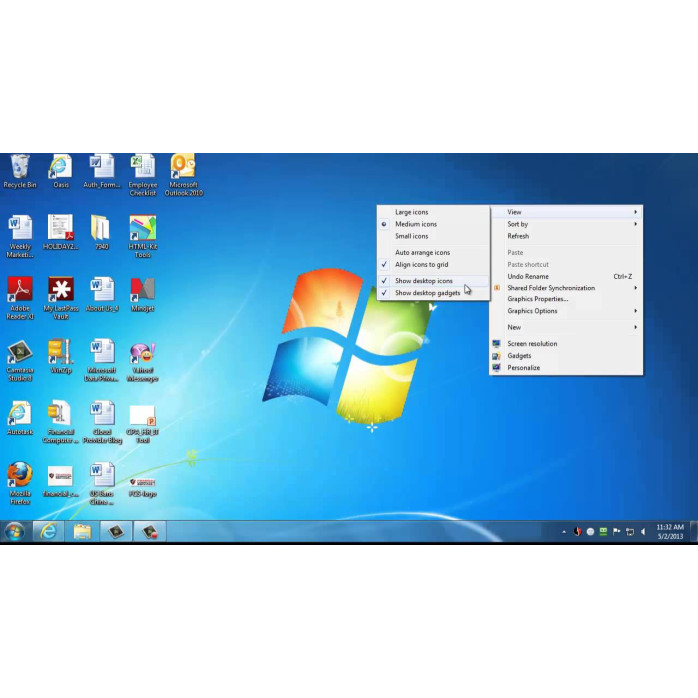Image resolution: width=698 pixels, height=698 pixels.
Task: Select the US Bans China Word document
Action: pyautogui.click(x=101, y=484)
